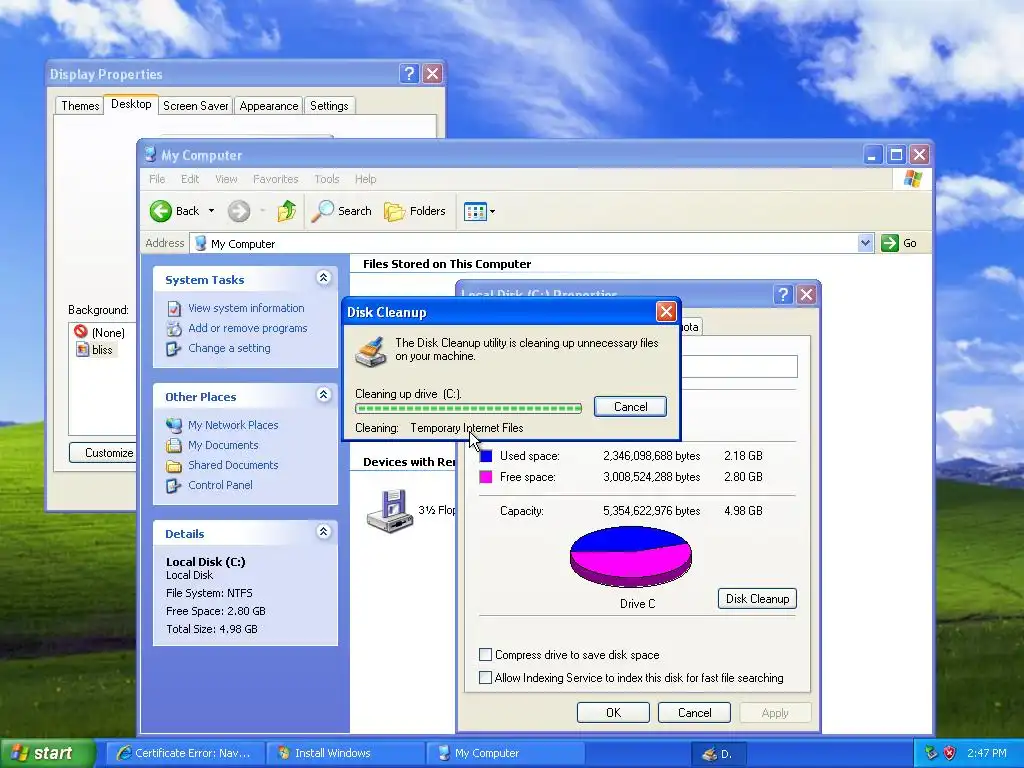Viewport: 1024px width, 768px height.
Task: Switch to Appearance tab
Action: coord(268,106)
